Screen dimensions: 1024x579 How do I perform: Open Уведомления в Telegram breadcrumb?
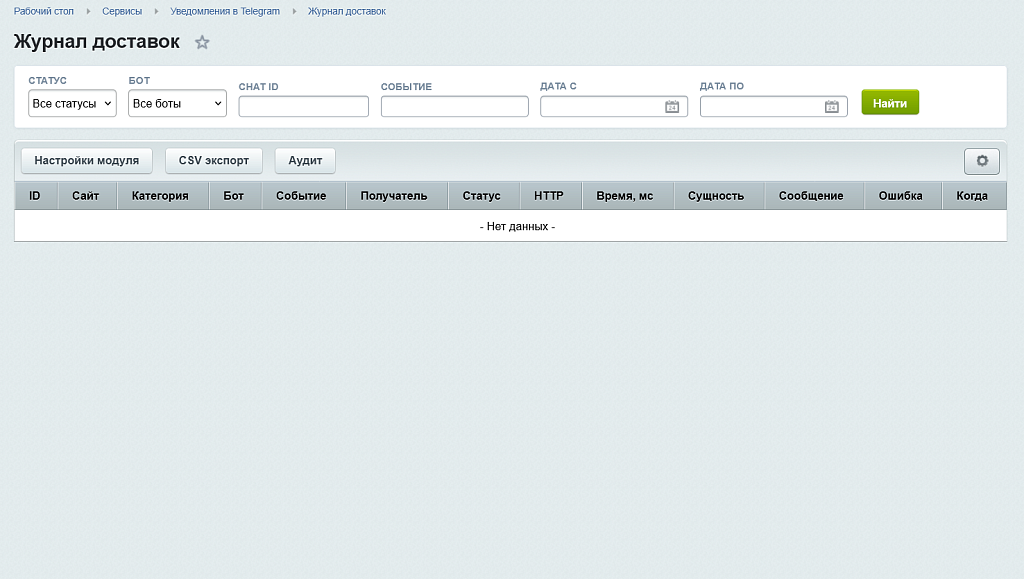225,11
